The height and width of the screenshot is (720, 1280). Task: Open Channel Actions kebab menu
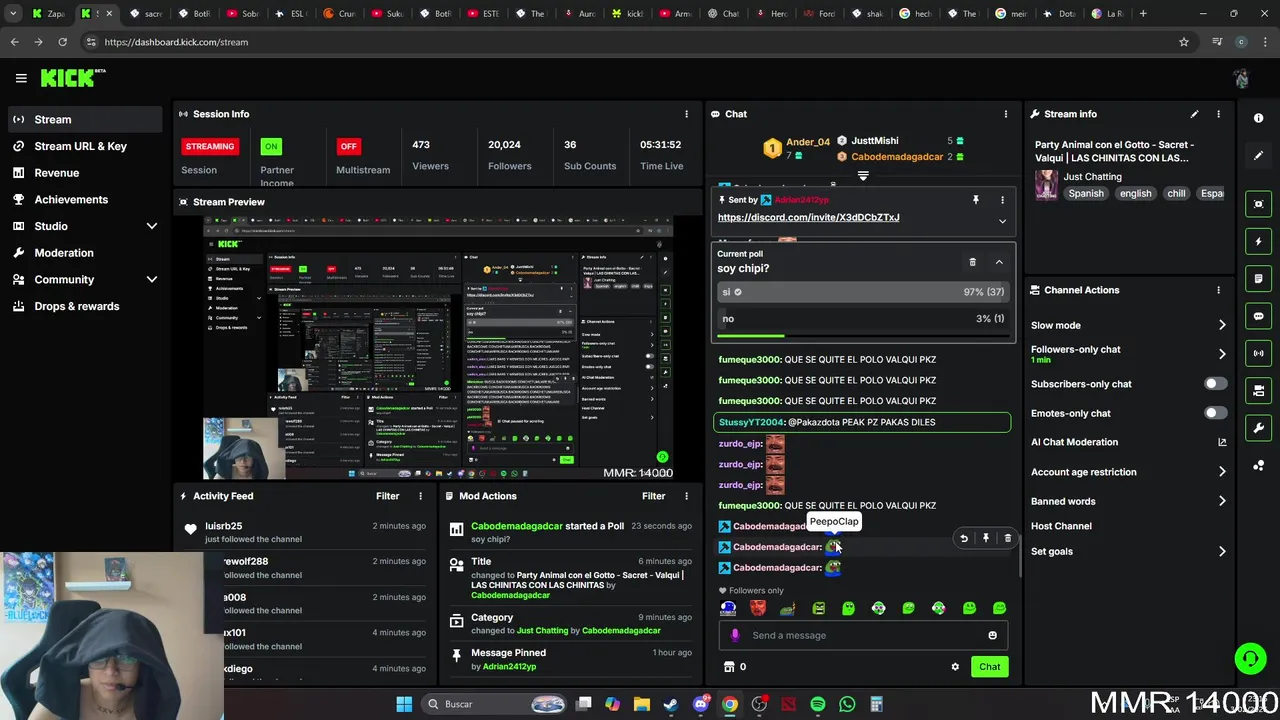point(1218,290)
